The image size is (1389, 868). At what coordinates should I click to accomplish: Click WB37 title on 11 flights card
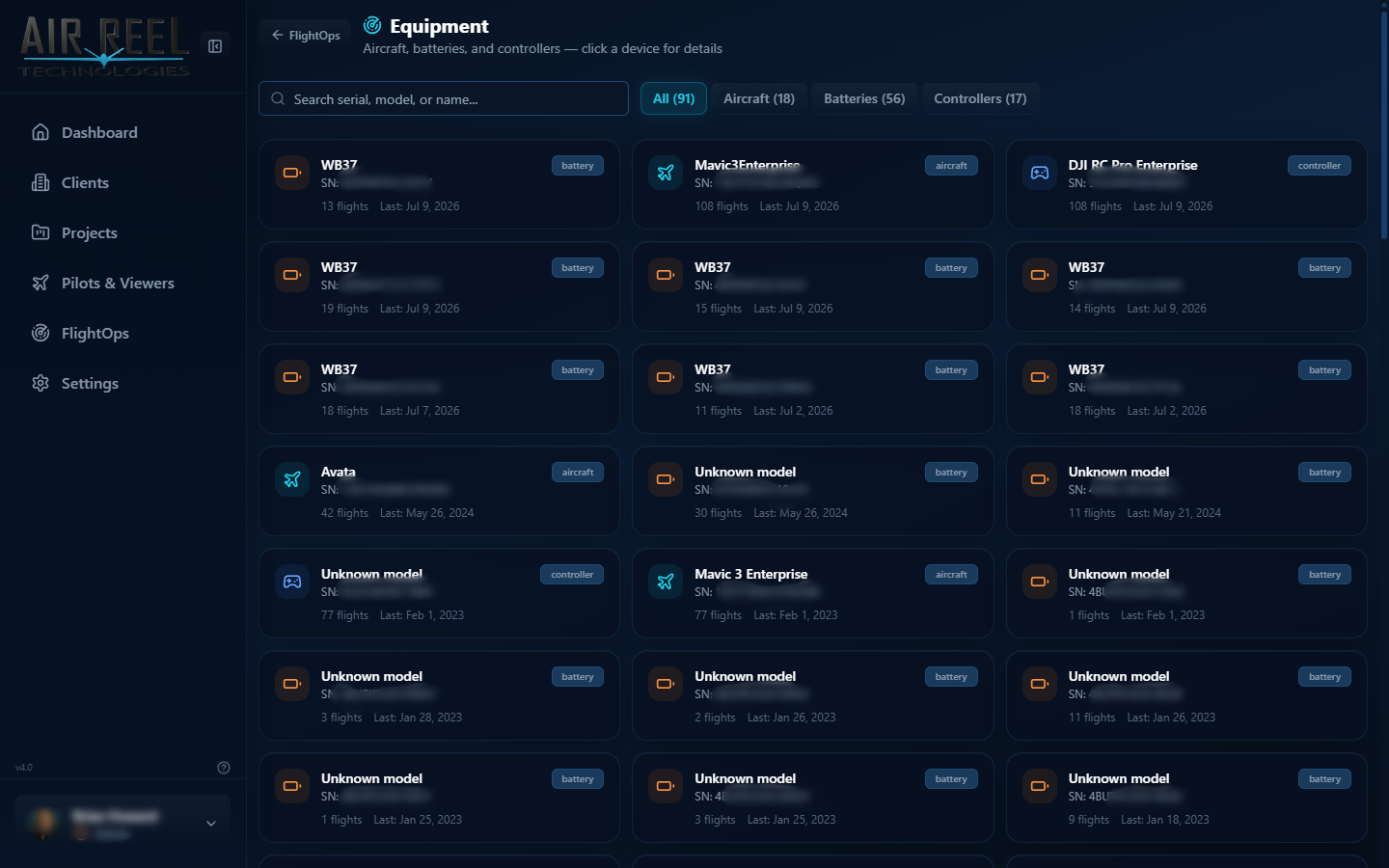click(x=713, y=369)
